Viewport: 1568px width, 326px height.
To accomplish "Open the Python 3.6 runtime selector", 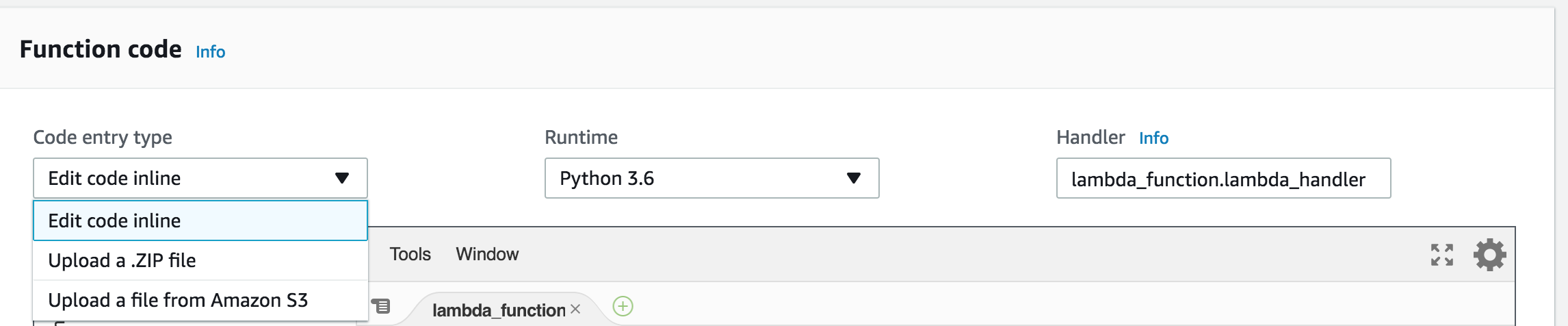I will pos(712,178).
